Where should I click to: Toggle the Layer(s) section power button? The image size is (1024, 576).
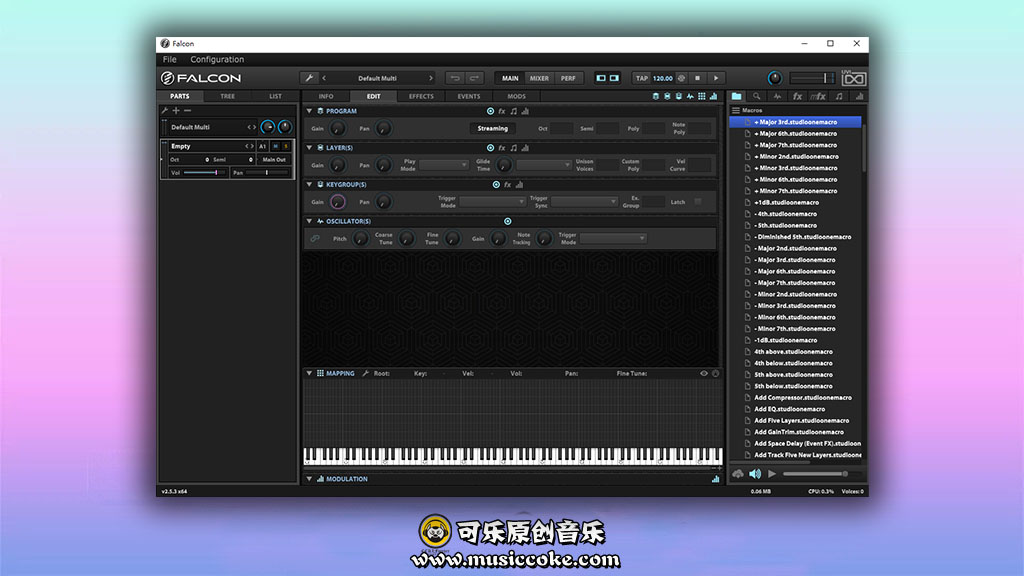(x=490, y=148)
